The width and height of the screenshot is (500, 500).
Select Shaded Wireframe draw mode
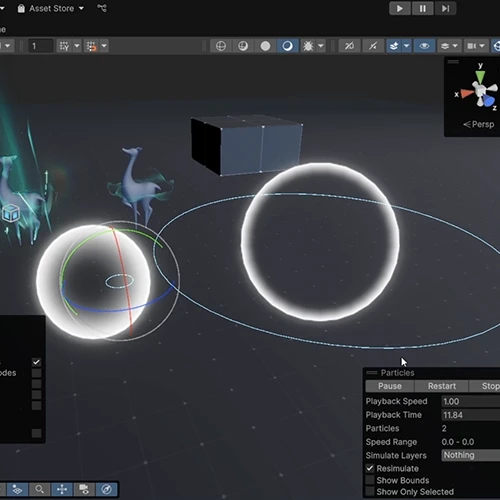[243, 46]
